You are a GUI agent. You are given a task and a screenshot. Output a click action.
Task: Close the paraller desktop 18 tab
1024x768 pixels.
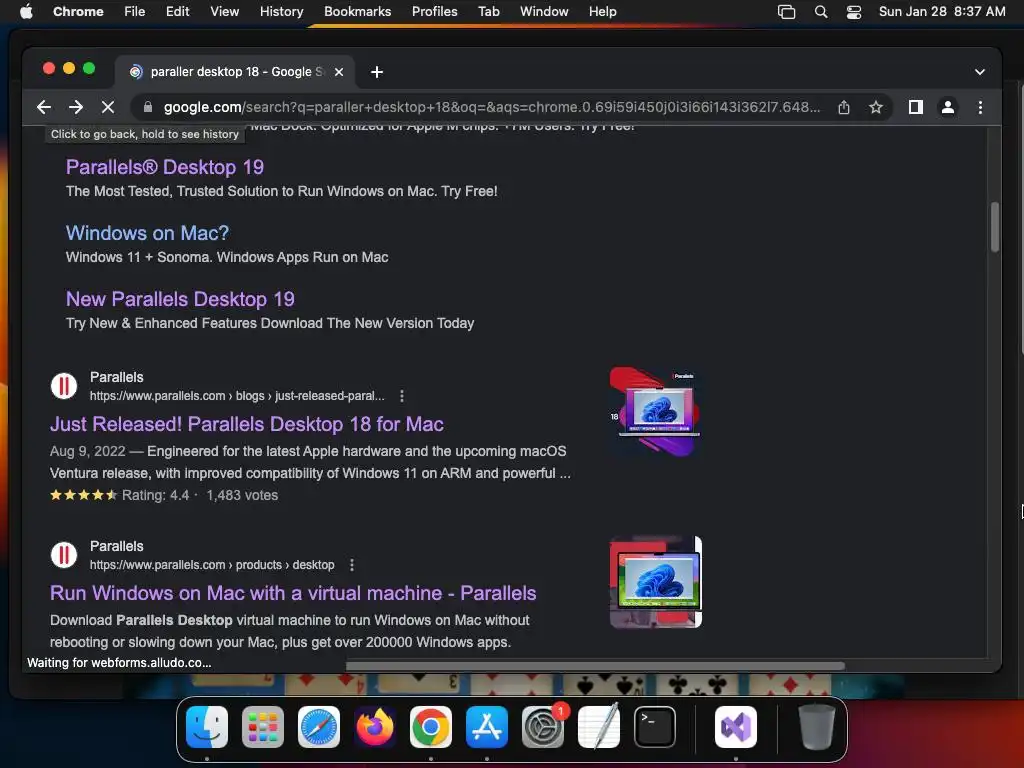coord(339,72)
